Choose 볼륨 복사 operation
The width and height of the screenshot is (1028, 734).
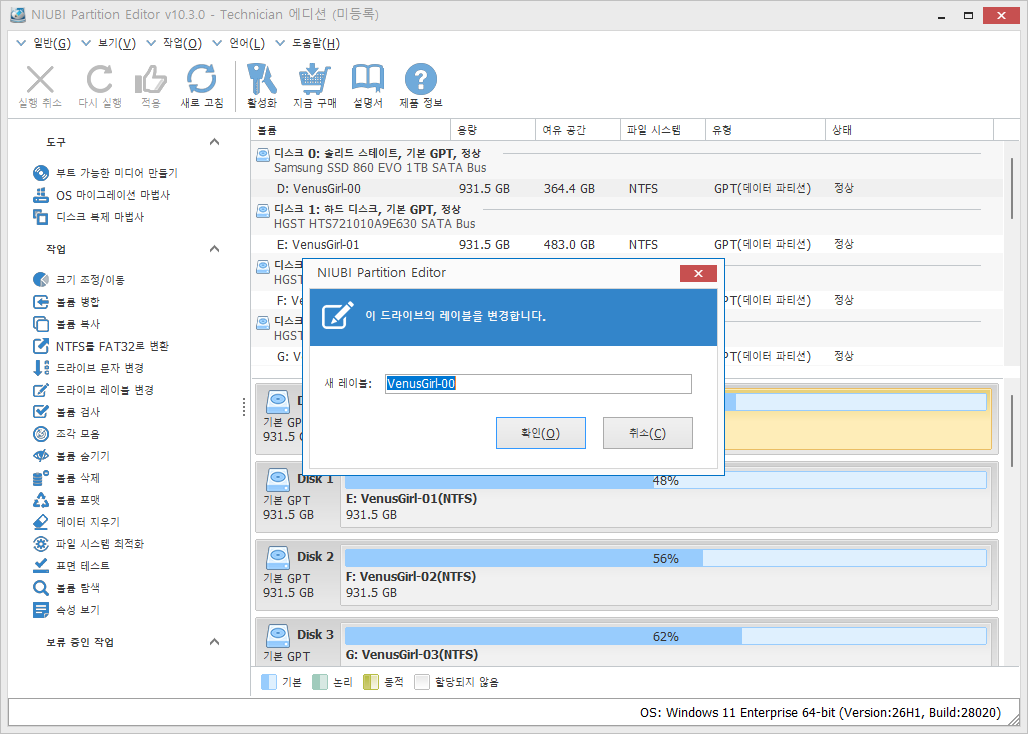pyautogui.click(x=66, y=324)
